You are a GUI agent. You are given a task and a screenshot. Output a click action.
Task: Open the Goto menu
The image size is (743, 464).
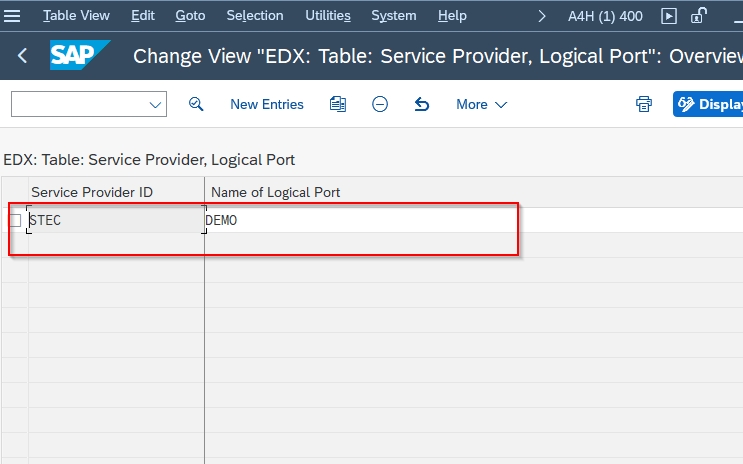pyautogui.click(x=190, y=16)
